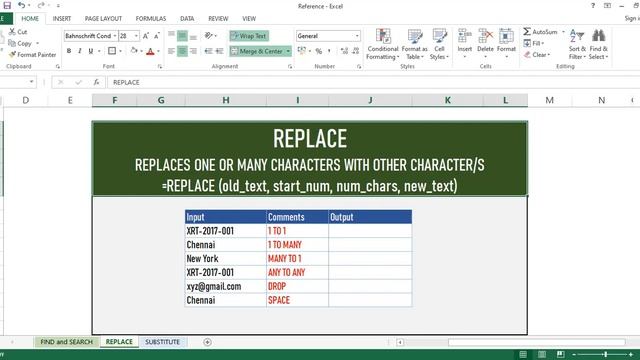Click the Font Color red A icon
The image size is (640, 360).
click(x=150, y=51)
